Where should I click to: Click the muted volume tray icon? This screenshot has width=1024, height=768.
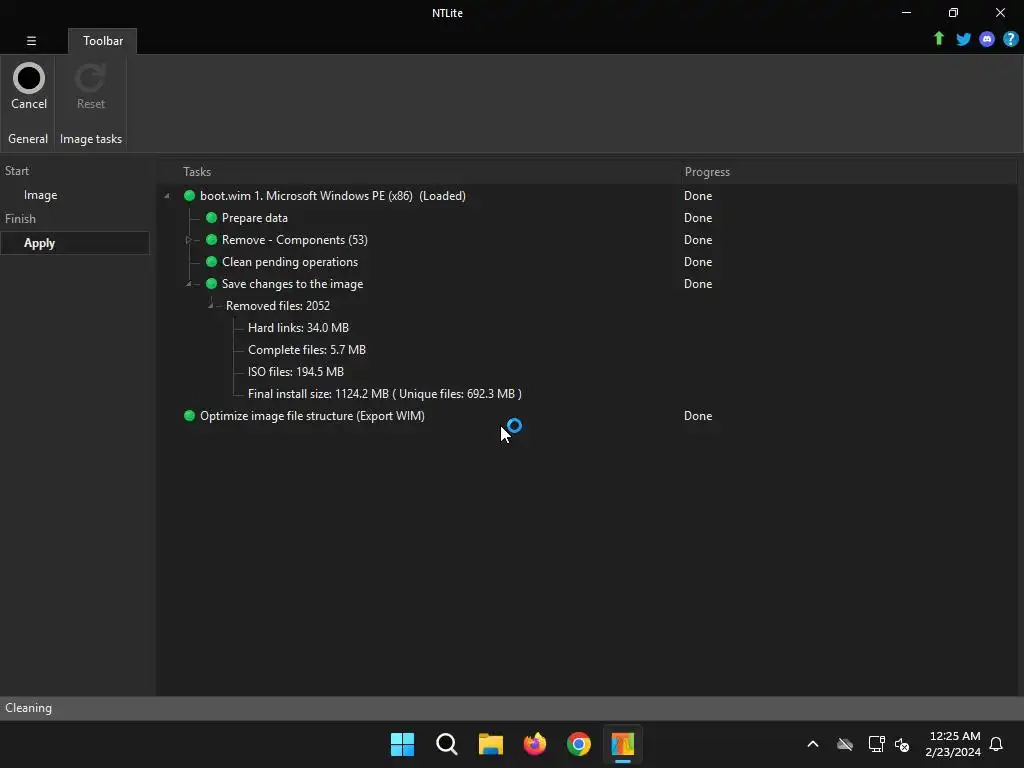[902, 744]
